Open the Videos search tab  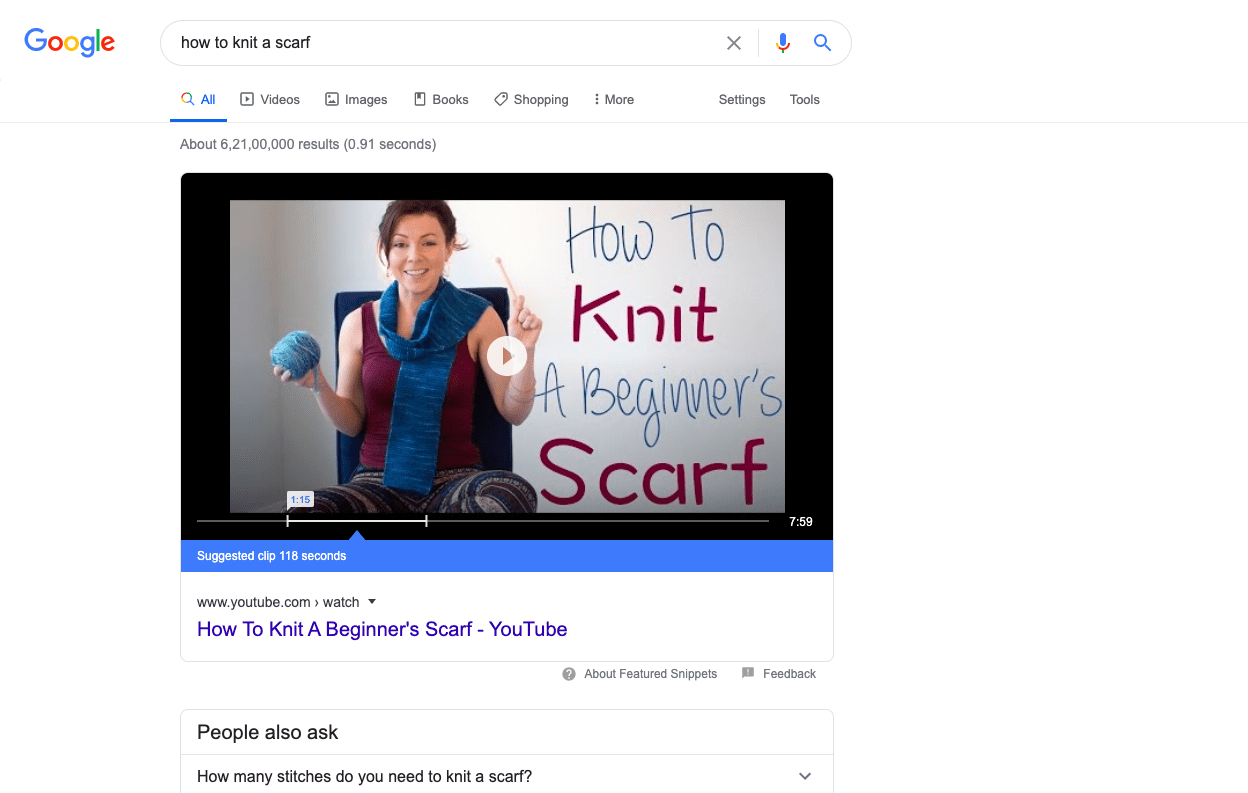(270, 100)
